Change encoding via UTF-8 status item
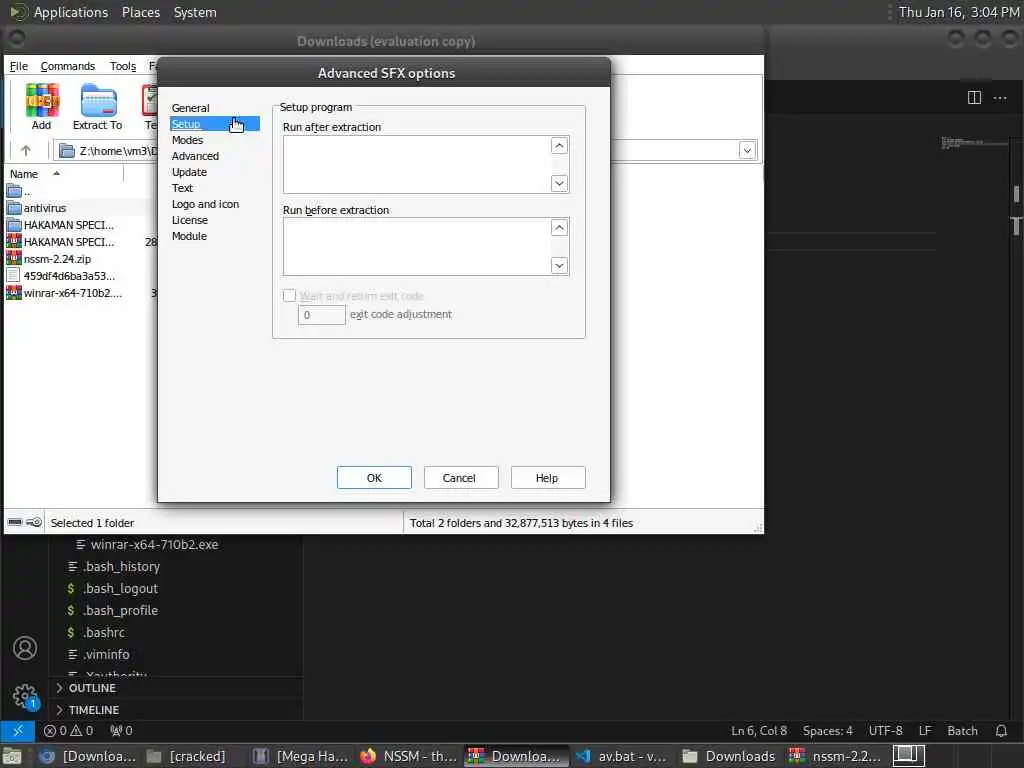Viewport: 1024px width, 768px height. point(886,731)
